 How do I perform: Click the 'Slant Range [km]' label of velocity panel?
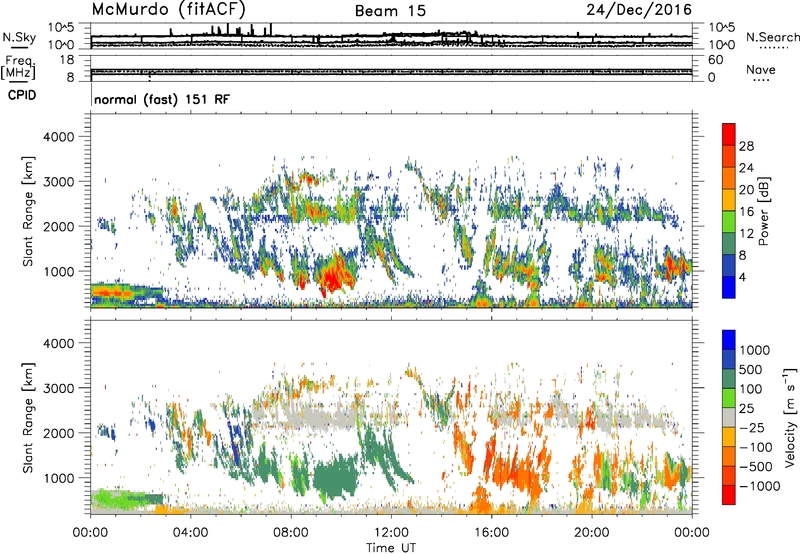click(28, 417)
